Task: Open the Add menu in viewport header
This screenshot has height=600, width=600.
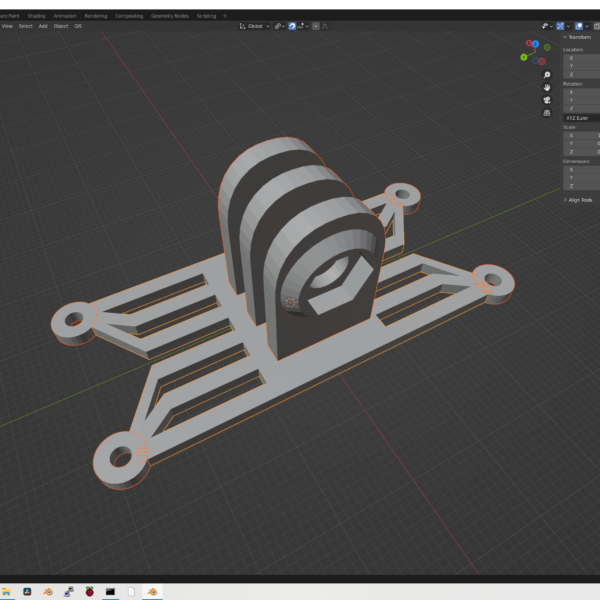Action: point(43,26)
